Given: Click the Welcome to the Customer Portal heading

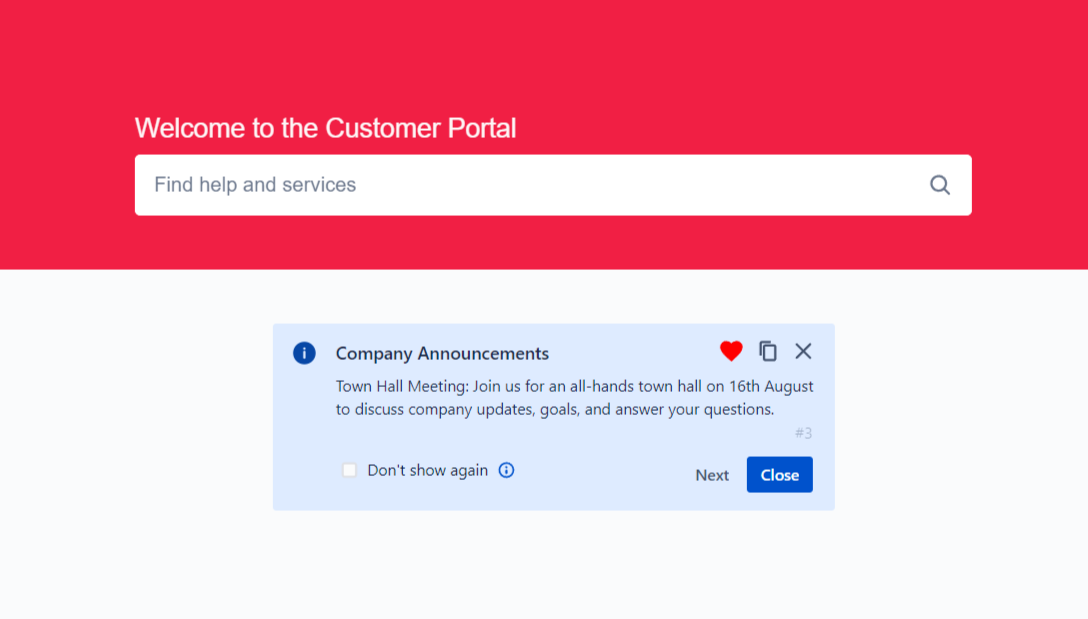Looking at the screenshot, I should coord(325,128).
